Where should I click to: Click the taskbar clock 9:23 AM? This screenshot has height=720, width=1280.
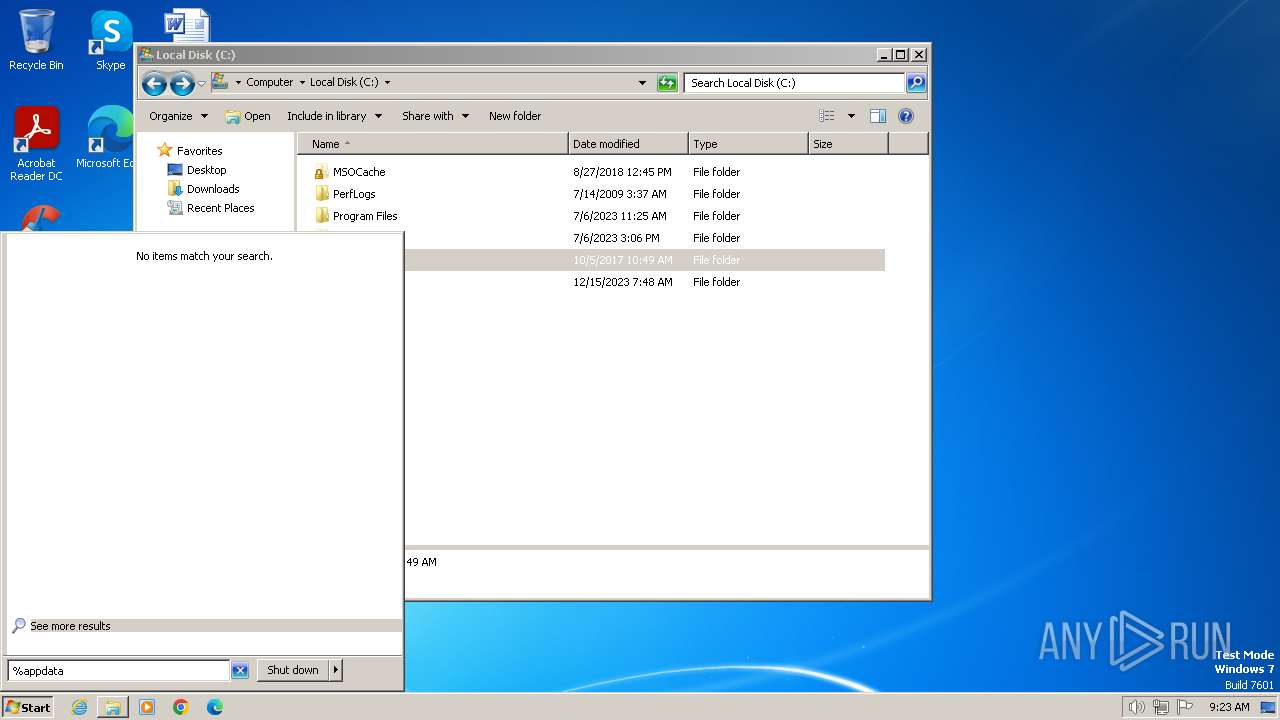point(1229,707)
